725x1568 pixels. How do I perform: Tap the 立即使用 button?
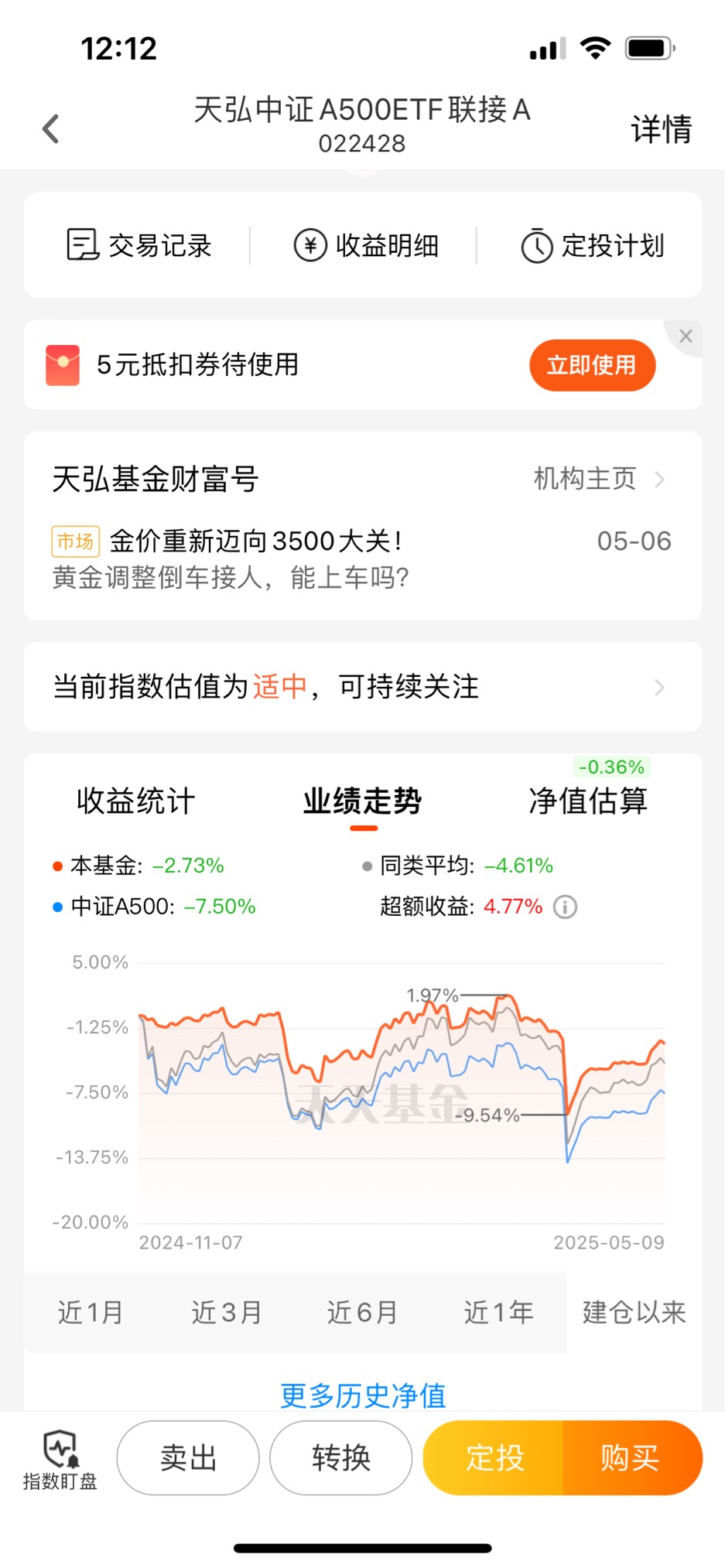click(593, 365)
